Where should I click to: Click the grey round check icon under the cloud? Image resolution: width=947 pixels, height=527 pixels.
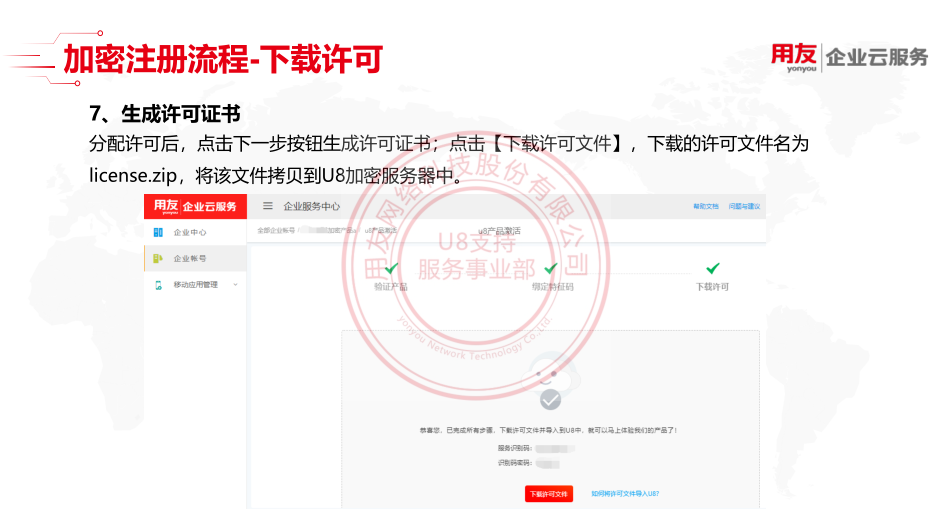pos(550,400)
